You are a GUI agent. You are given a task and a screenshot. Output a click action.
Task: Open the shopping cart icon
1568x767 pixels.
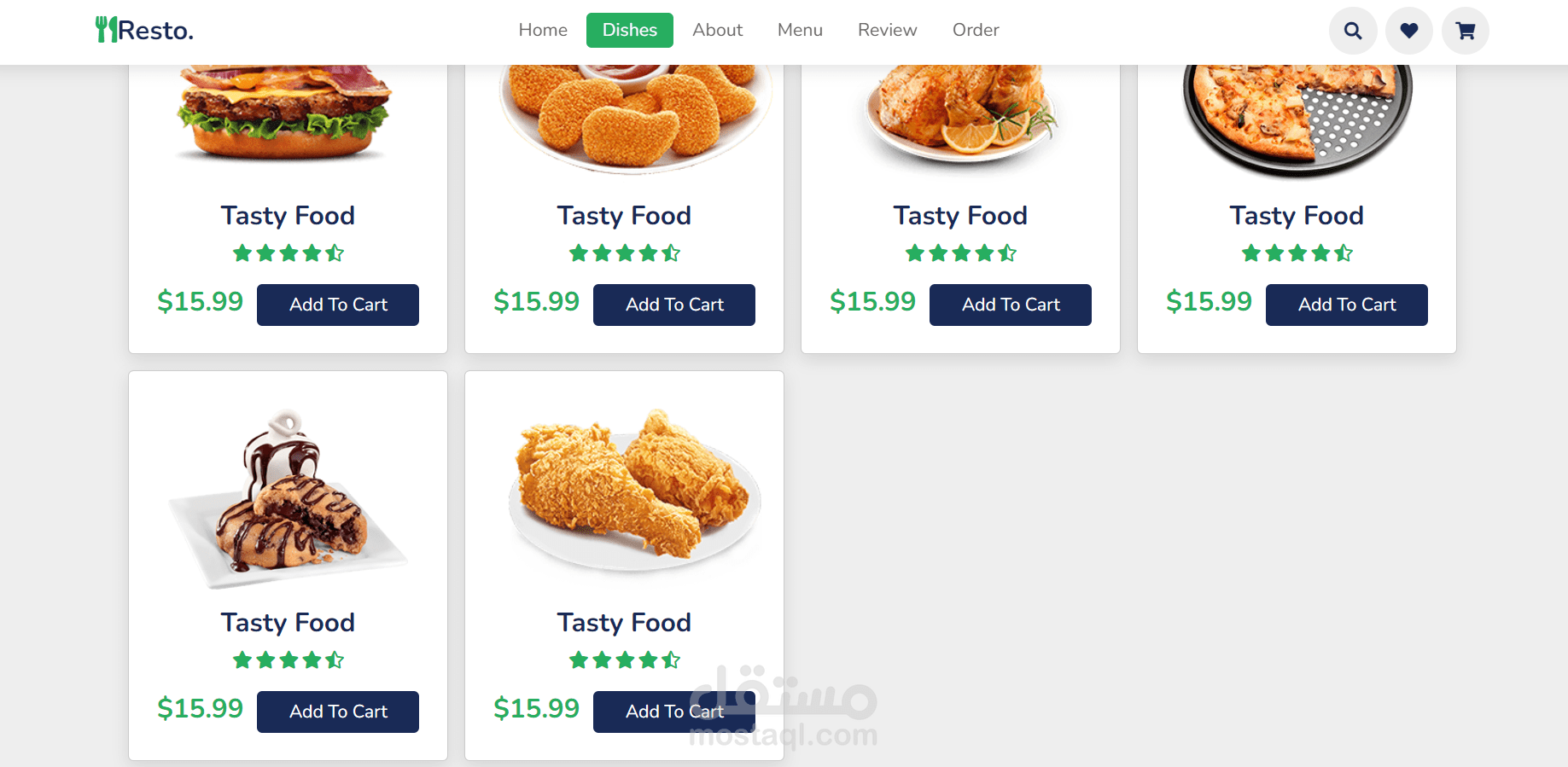click(x=1466, y=31)
